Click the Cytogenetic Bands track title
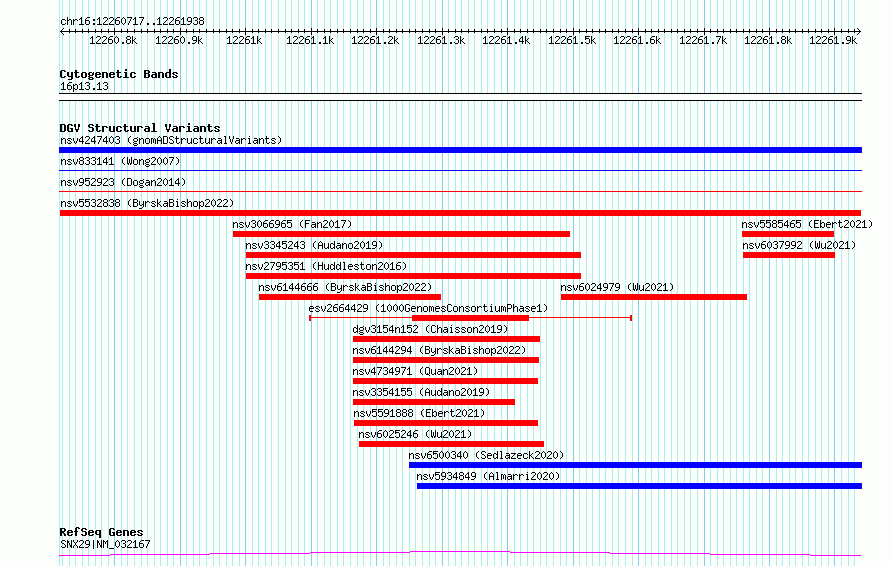The width and height of the screenshot is (890, 566). coord(119,74)
